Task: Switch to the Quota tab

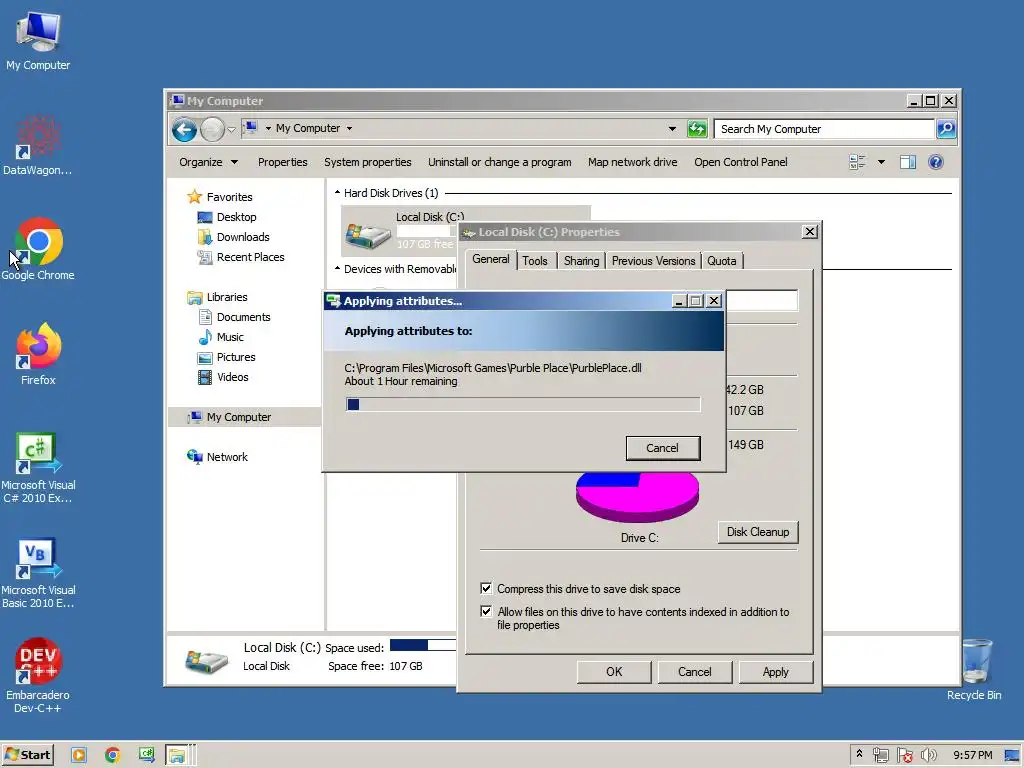Action: tap(722, 261)
